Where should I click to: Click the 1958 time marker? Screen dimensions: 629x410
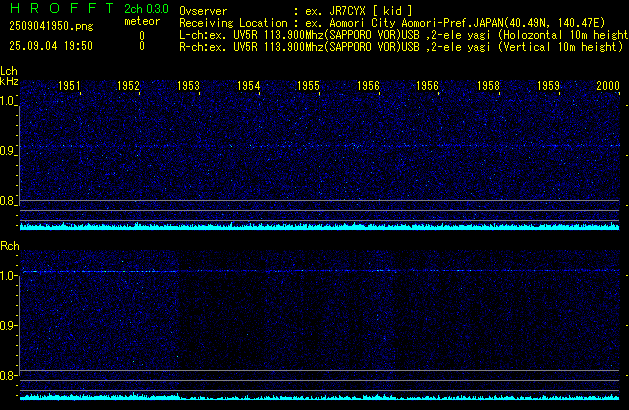tap(488, 85)
